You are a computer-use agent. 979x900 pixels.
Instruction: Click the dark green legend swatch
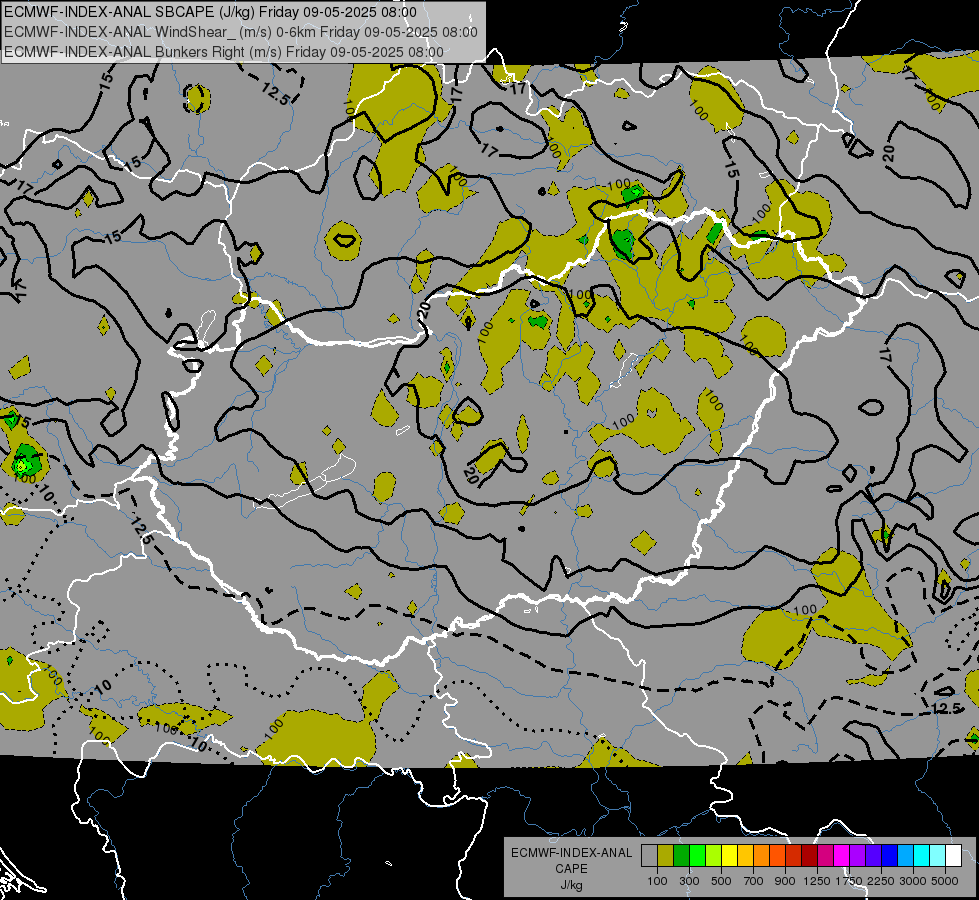[x=681, y=856]
